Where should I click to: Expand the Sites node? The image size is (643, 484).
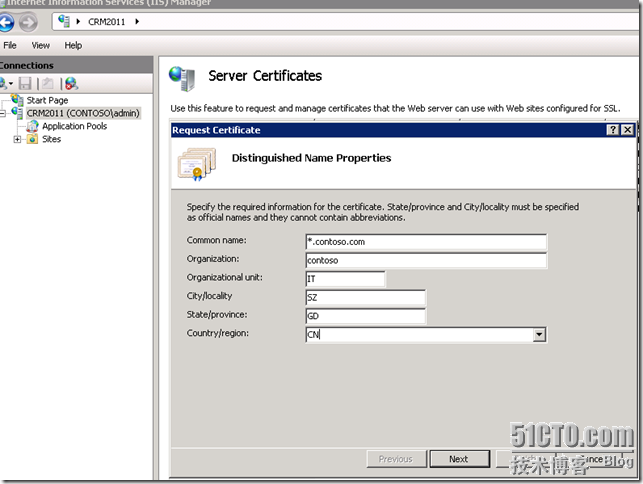coord(17,139)
